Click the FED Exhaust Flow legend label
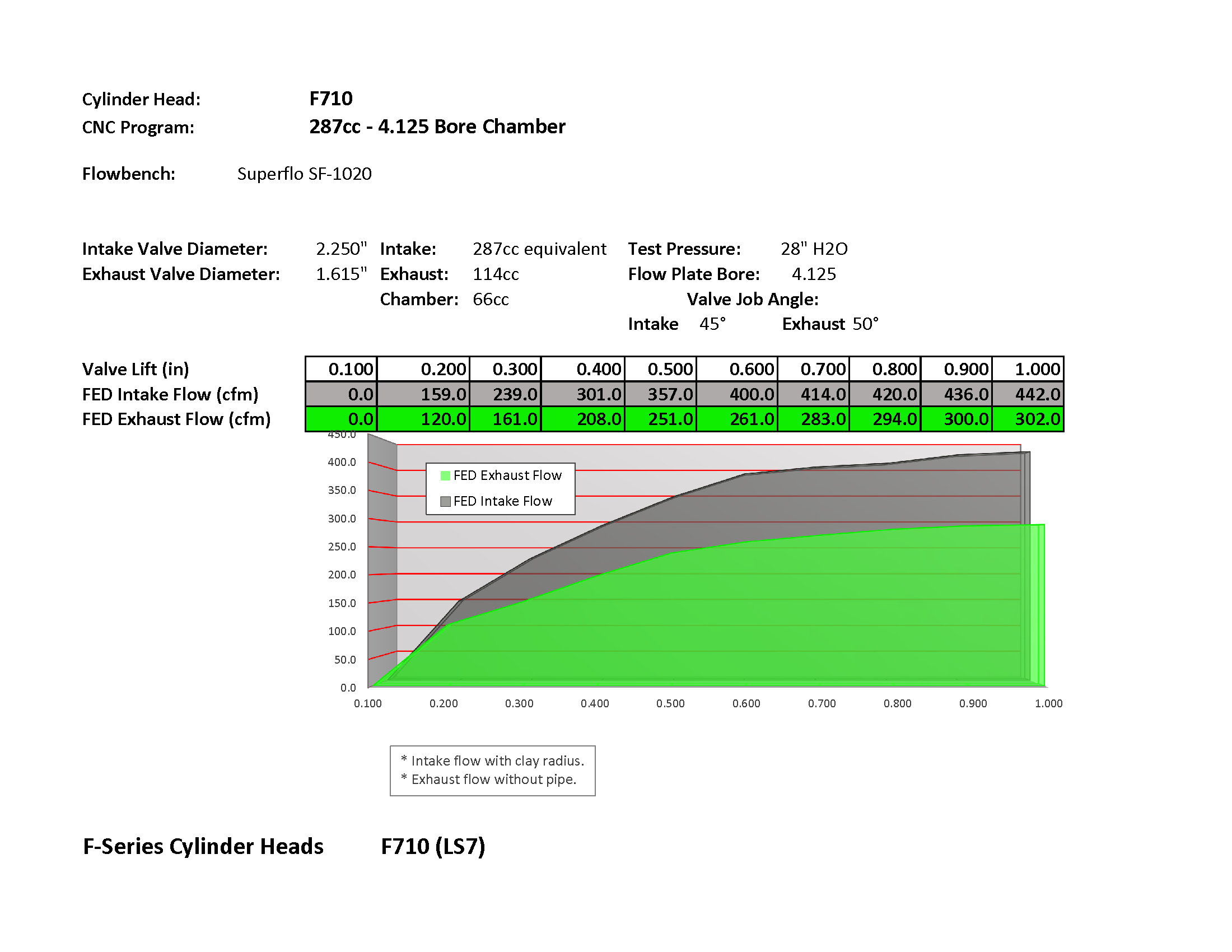The width and height of the screenshot is (1232, 952). (x=507, y=475)
